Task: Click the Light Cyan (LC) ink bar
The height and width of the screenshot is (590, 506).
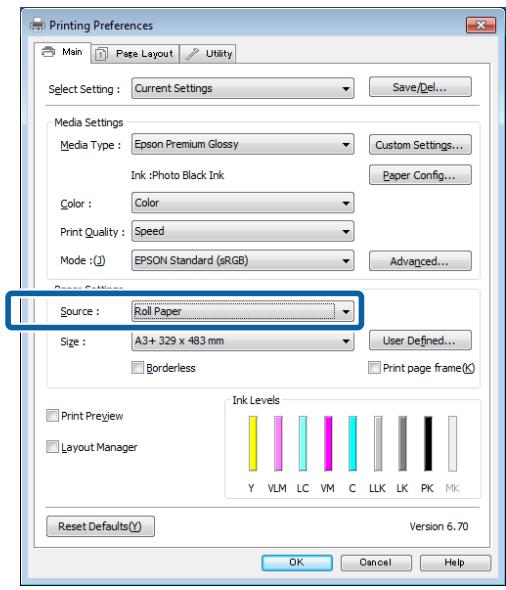Action: pyautogui.click(x=303, y=444)
